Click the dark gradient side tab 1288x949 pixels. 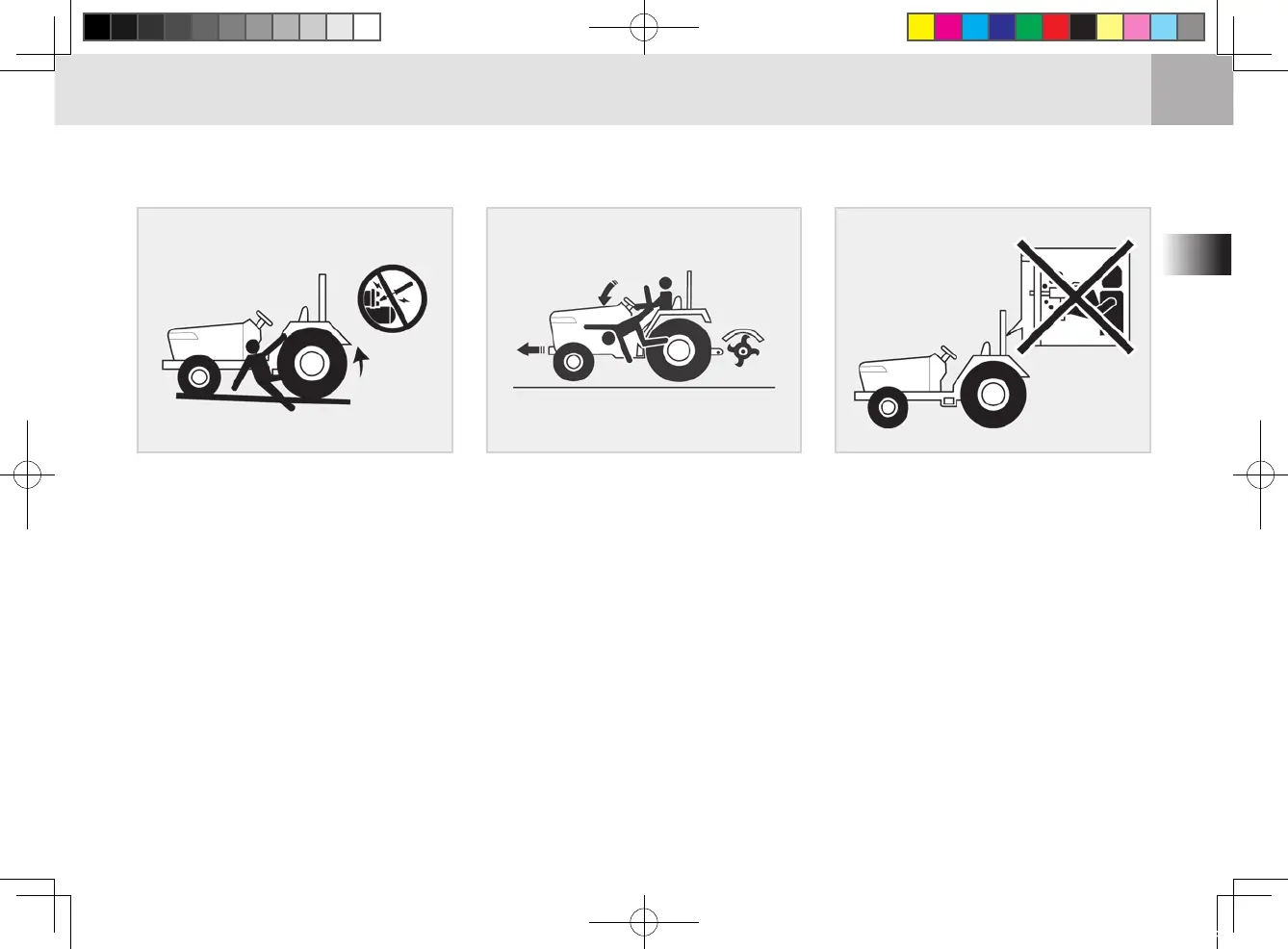1198,254
